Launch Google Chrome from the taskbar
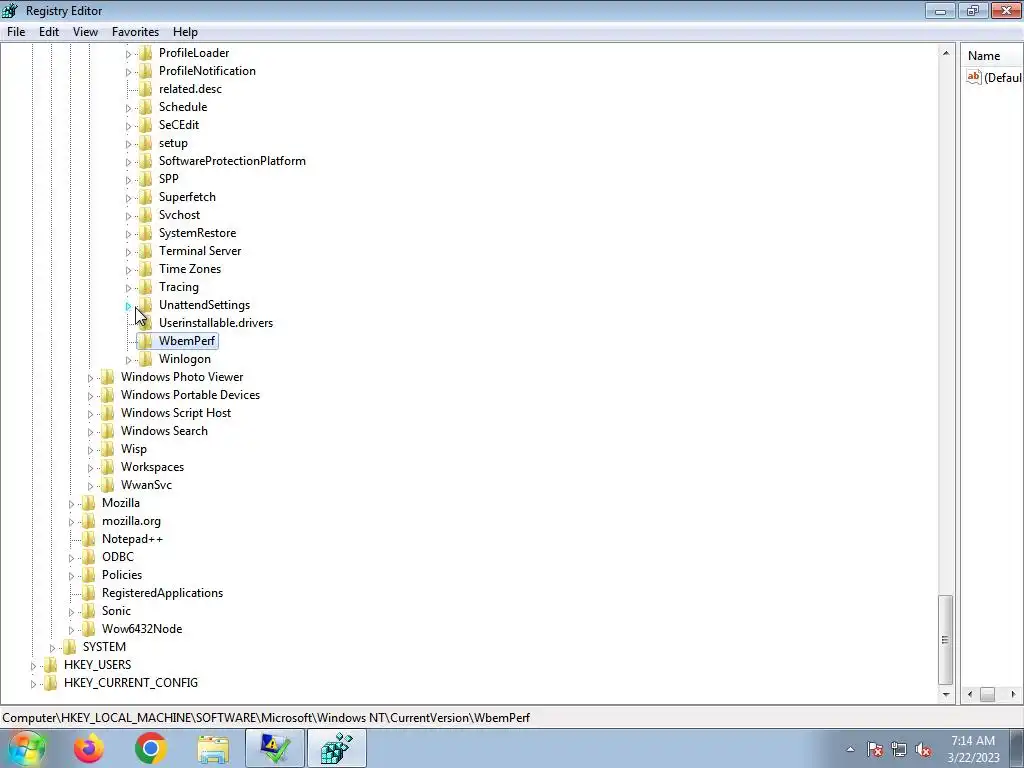The width and height of the screenshot is (1024, 768). [151, 748]
